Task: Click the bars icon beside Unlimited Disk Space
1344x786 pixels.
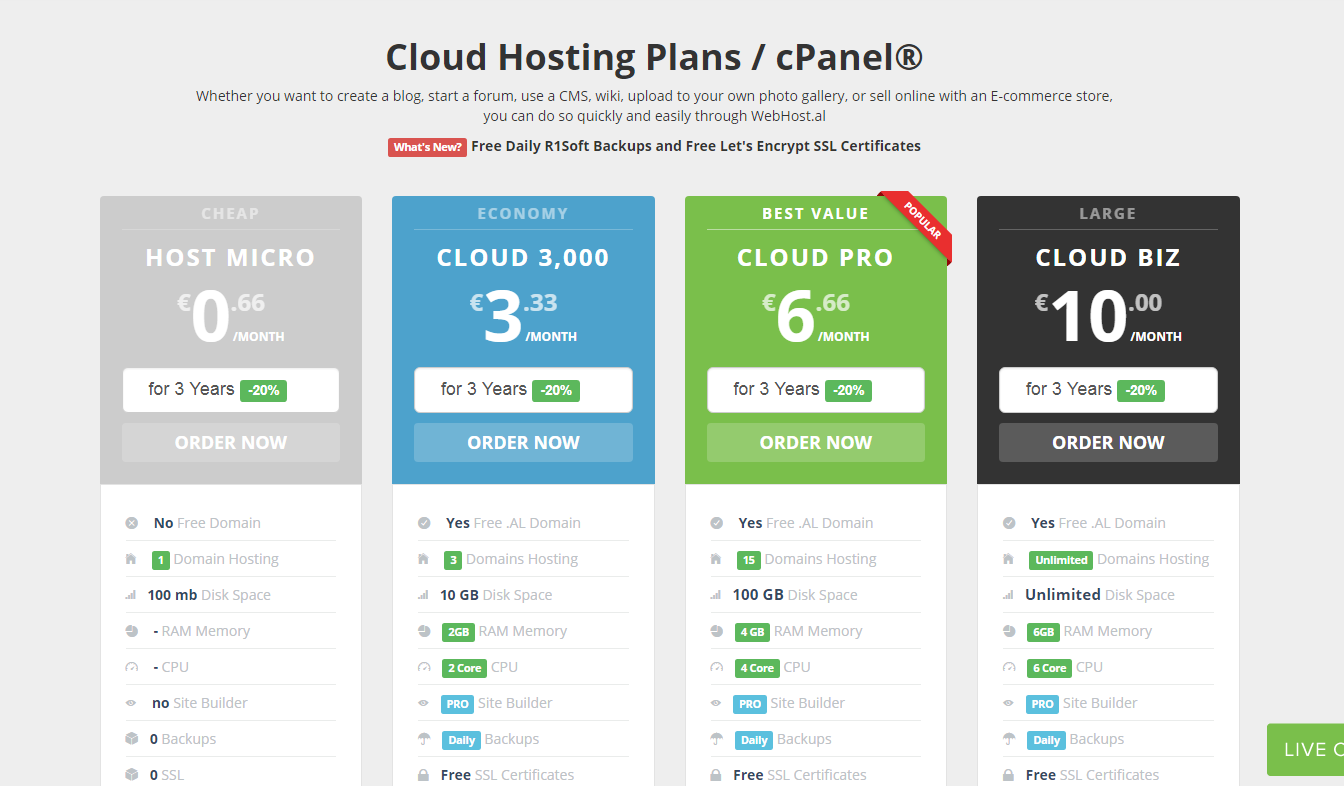Action: (x=1009, y=595)
